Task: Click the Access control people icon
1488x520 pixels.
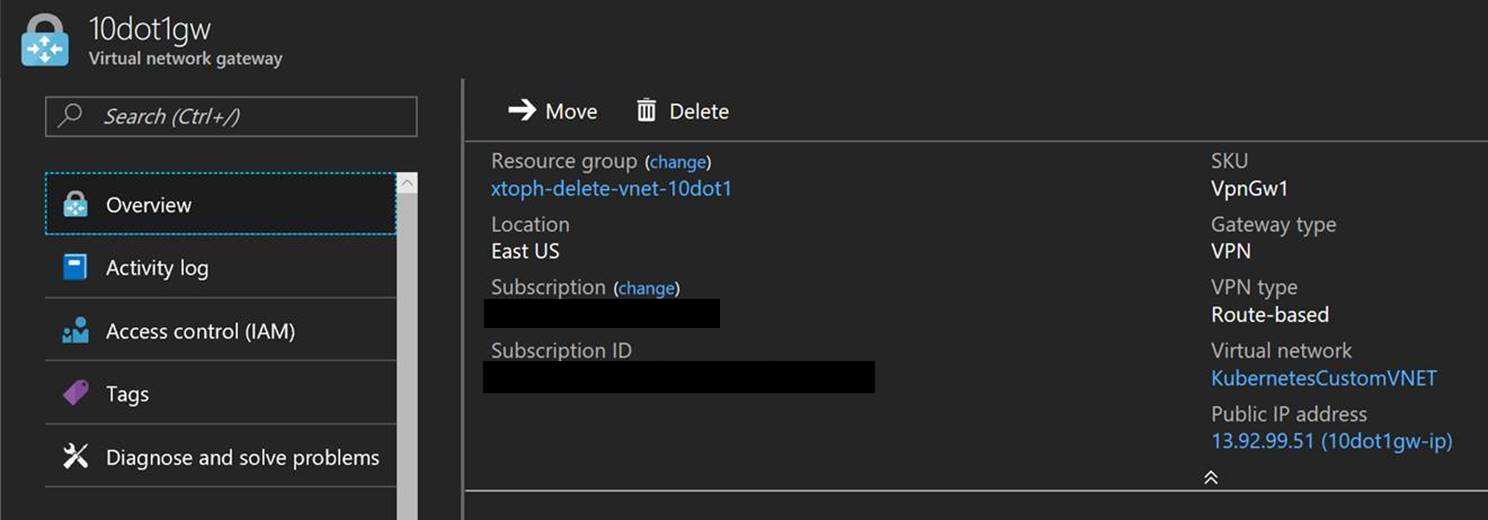Action: [75, 331]
